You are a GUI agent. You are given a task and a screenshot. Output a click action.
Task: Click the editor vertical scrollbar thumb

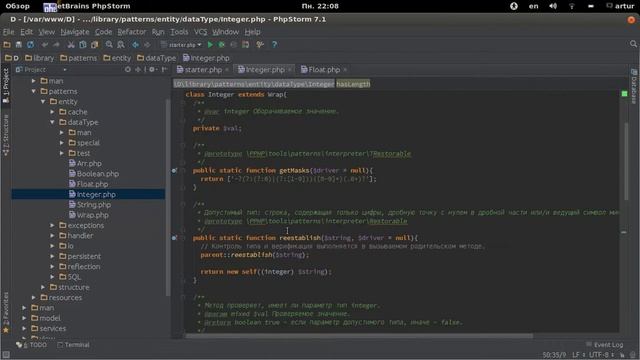coord(626,161)
